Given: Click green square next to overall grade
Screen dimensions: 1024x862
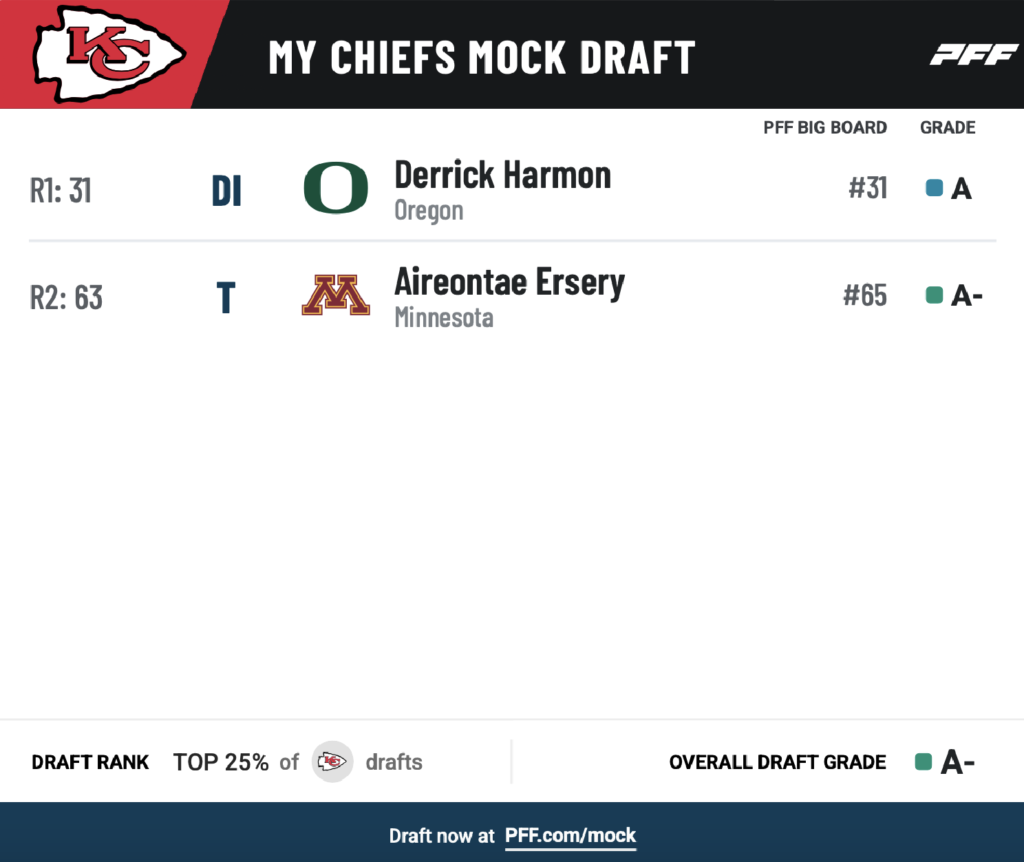Looking at the screenshot, I should [923, 761].
